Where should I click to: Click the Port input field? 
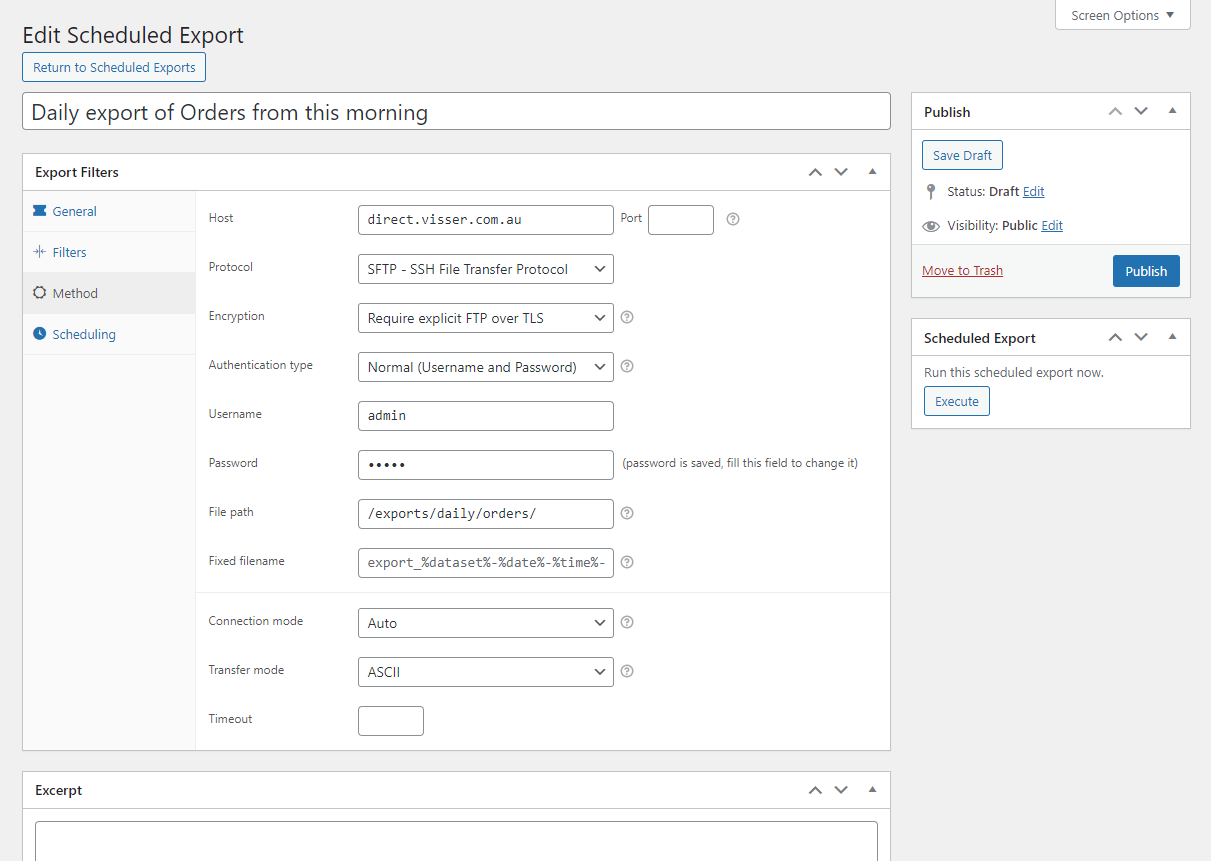pyautogui.click(x=681, y=220)
